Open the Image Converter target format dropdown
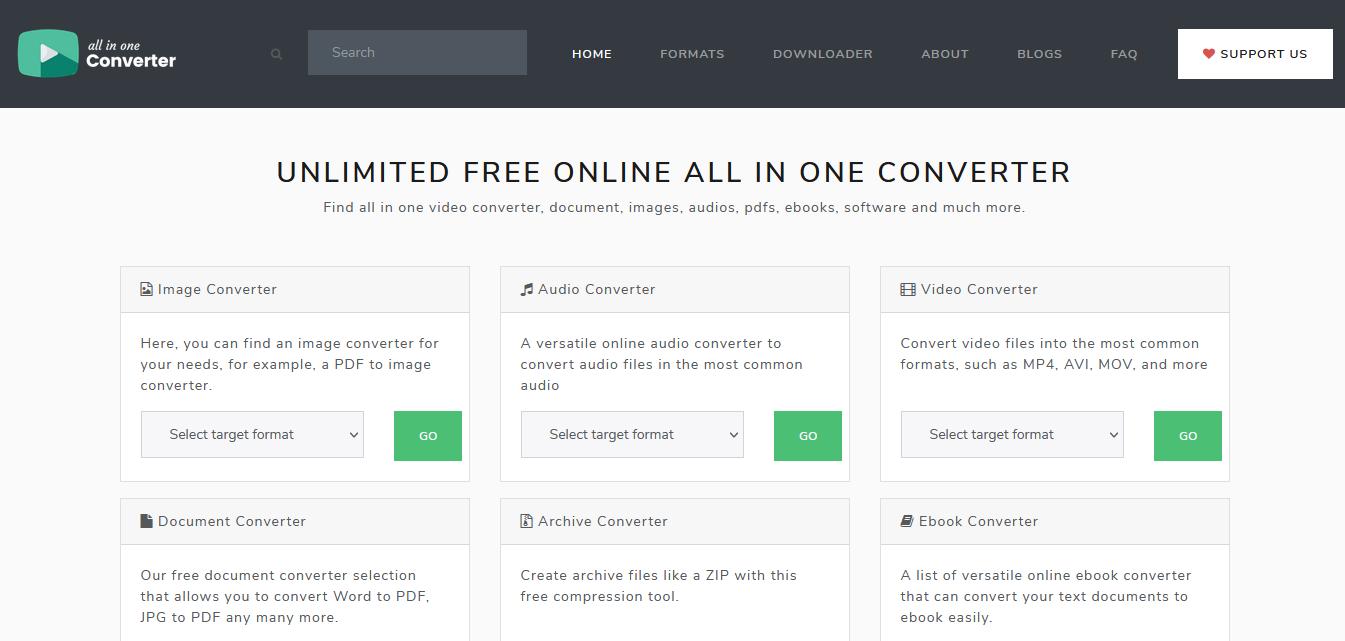Viewport: 1345px width, 641px height. [252, 434]
